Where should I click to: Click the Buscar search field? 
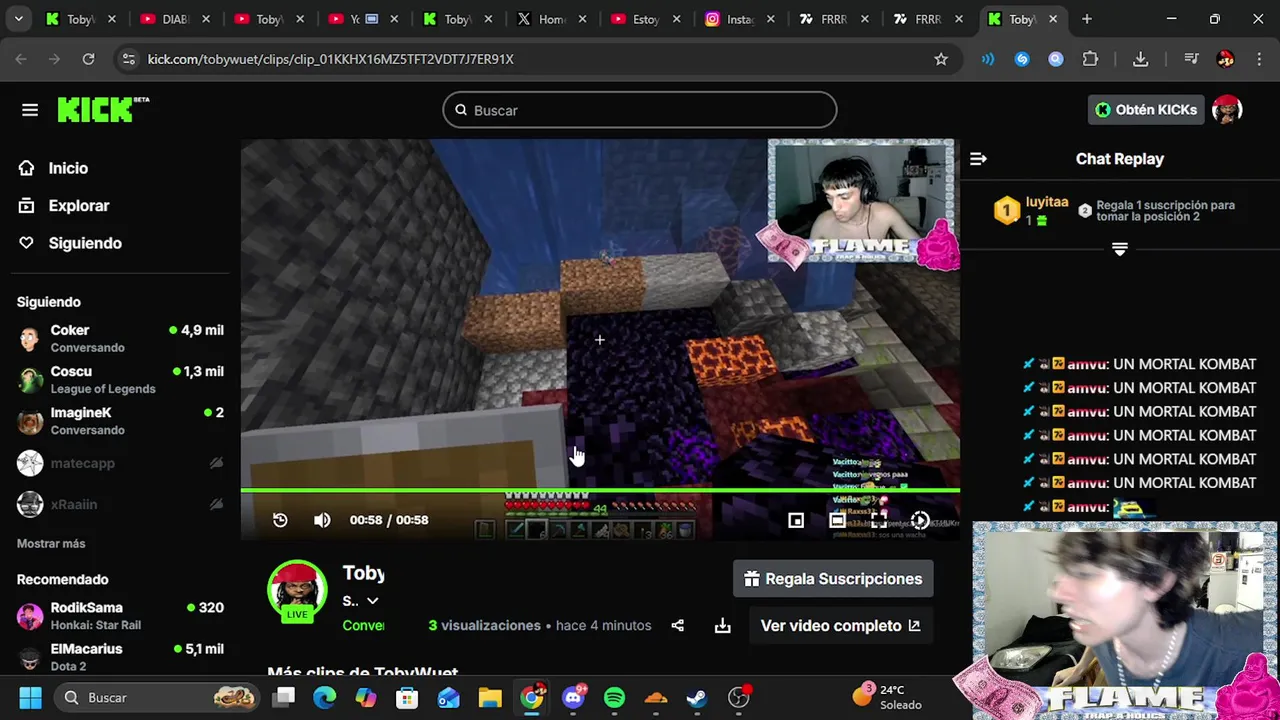tap(640, 110)
